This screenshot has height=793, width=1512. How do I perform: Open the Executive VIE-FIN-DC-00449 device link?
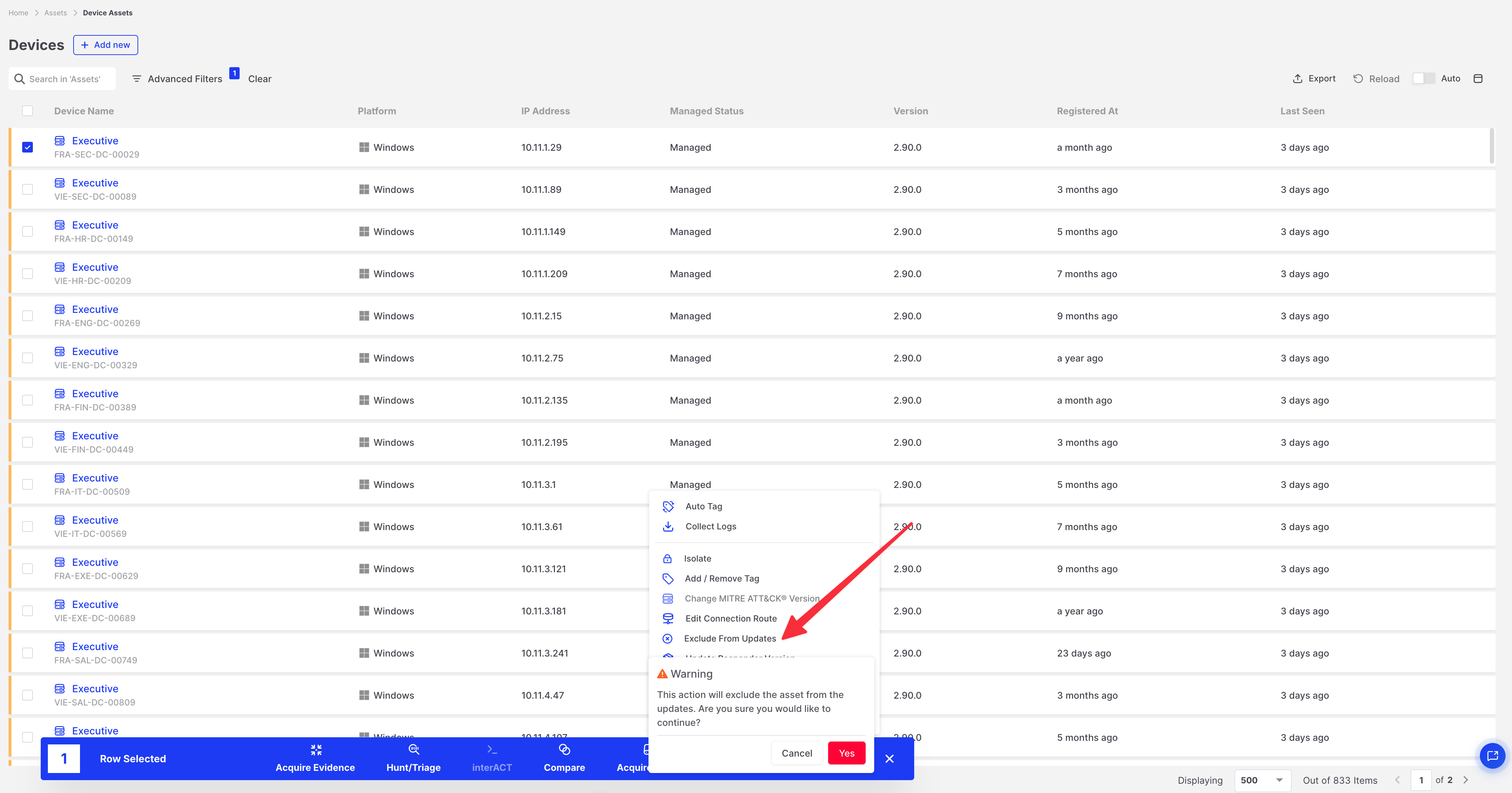click(95, 435)
